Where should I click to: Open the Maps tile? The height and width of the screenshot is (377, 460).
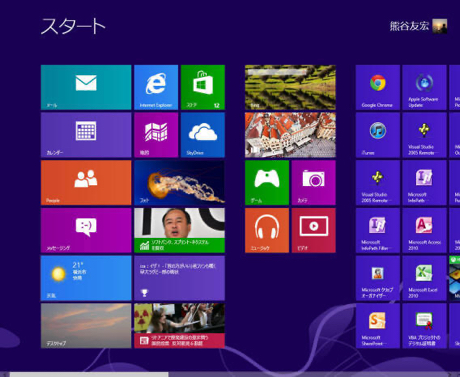156,135
